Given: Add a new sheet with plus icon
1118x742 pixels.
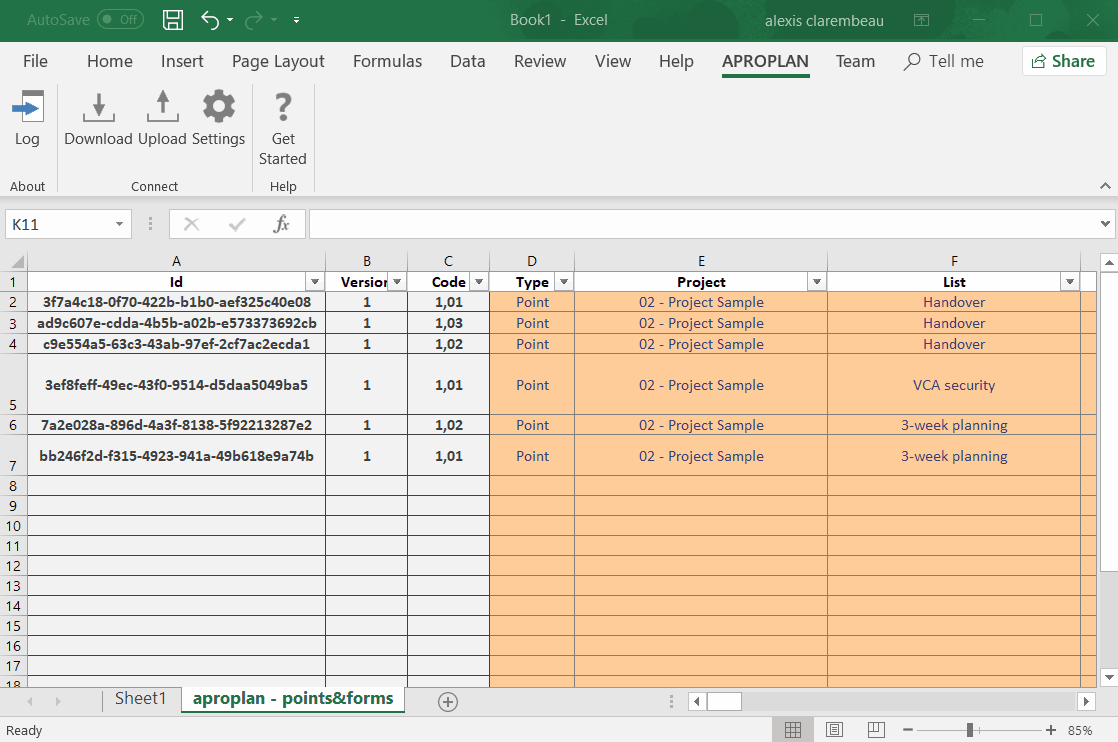Looking at the screenshot, I should point(448,701).
